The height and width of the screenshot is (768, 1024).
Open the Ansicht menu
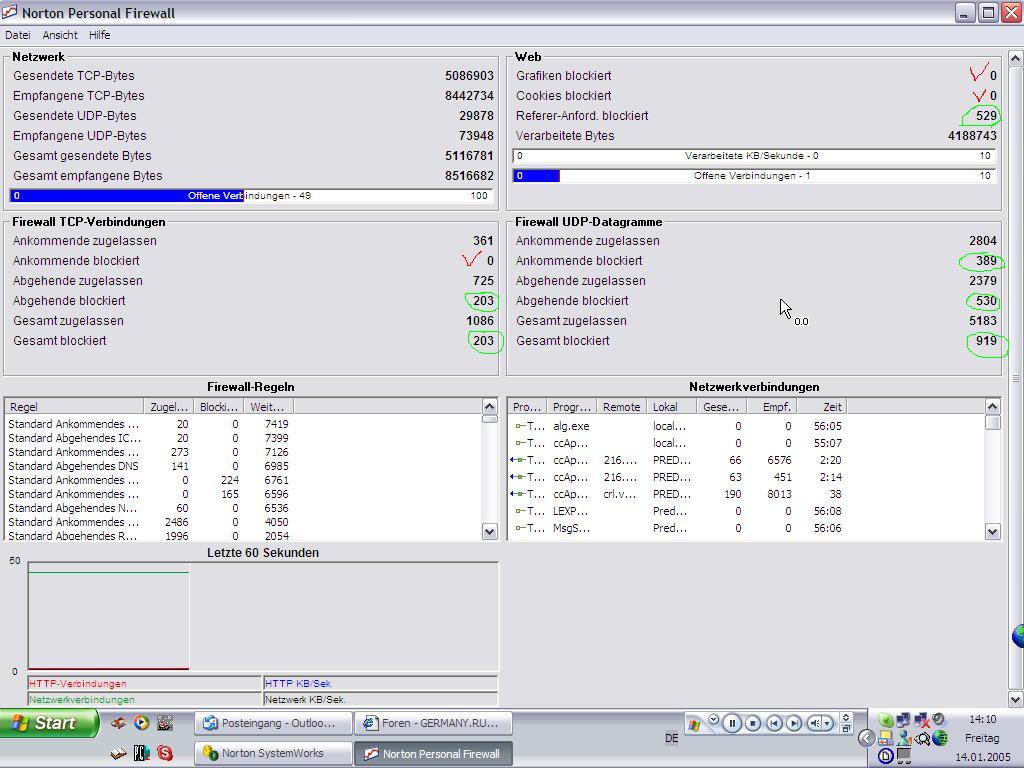pyautogui.click(x=60, y=35)
